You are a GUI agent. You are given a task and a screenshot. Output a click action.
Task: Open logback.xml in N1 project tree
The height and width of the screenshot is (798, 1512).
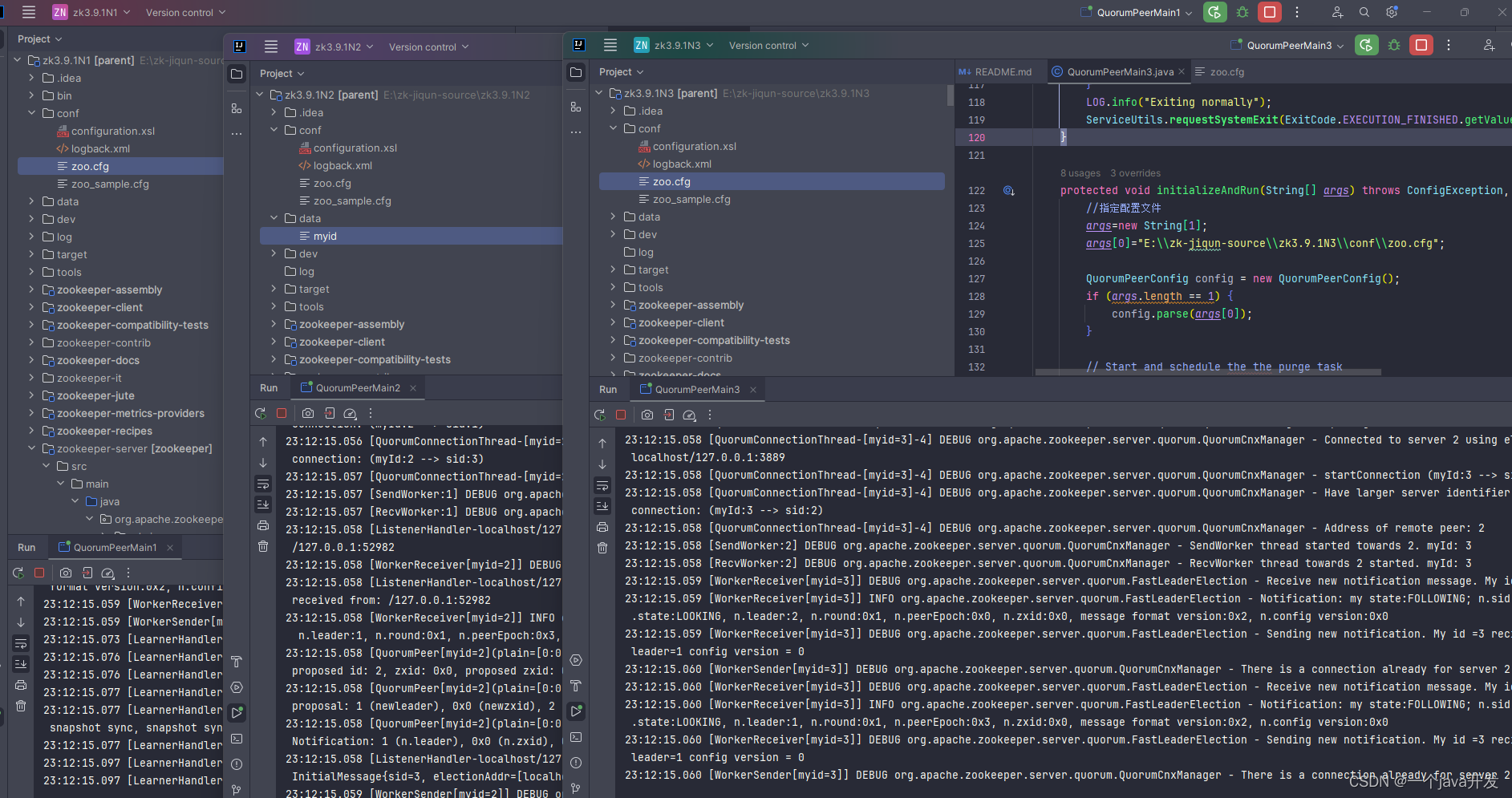pos(100,148)
